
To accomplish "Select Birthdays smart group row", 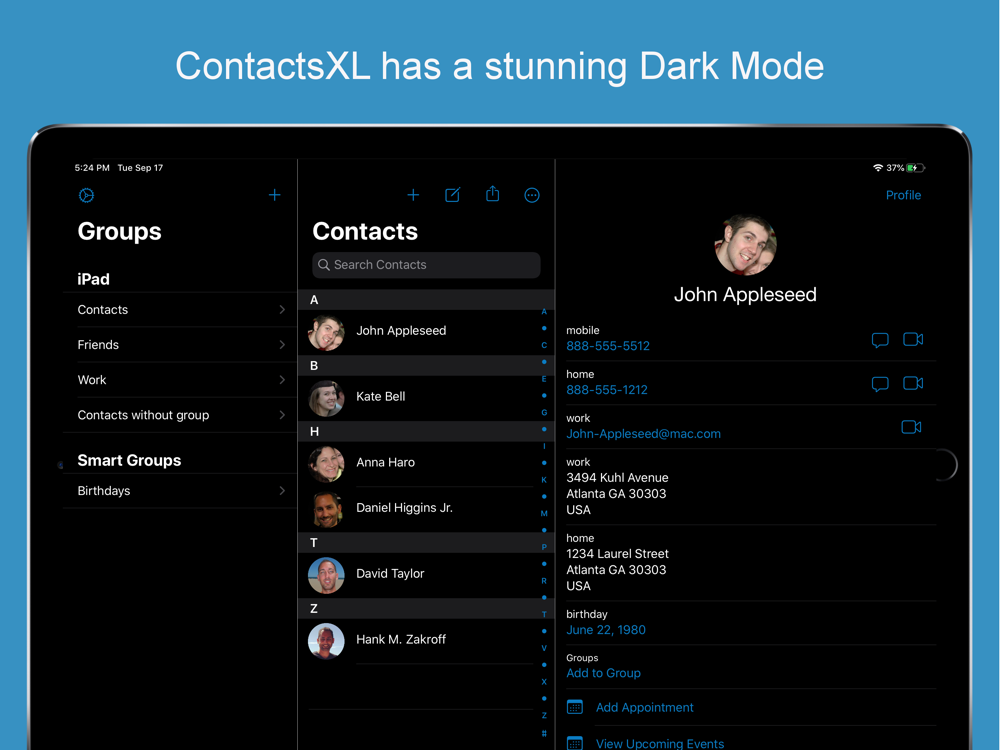I will point(181,491).
